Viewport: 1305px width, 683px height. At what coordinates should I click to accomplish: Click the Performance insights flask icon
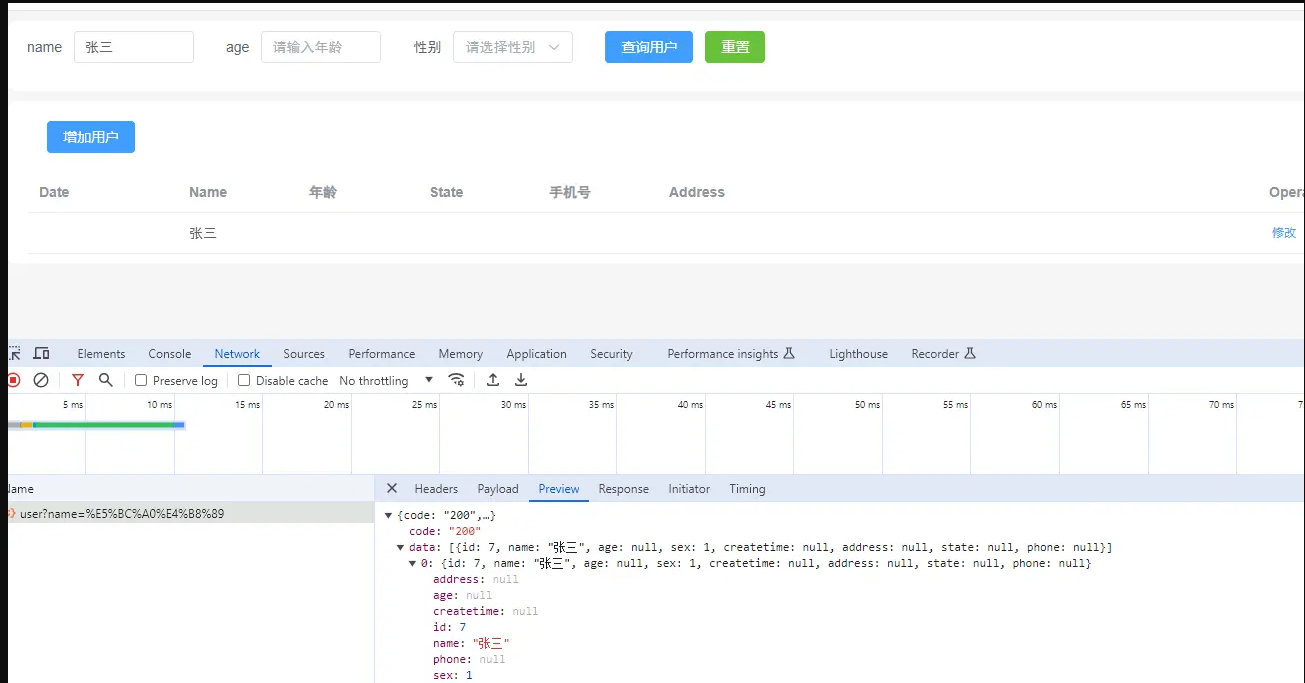point(789,353)
